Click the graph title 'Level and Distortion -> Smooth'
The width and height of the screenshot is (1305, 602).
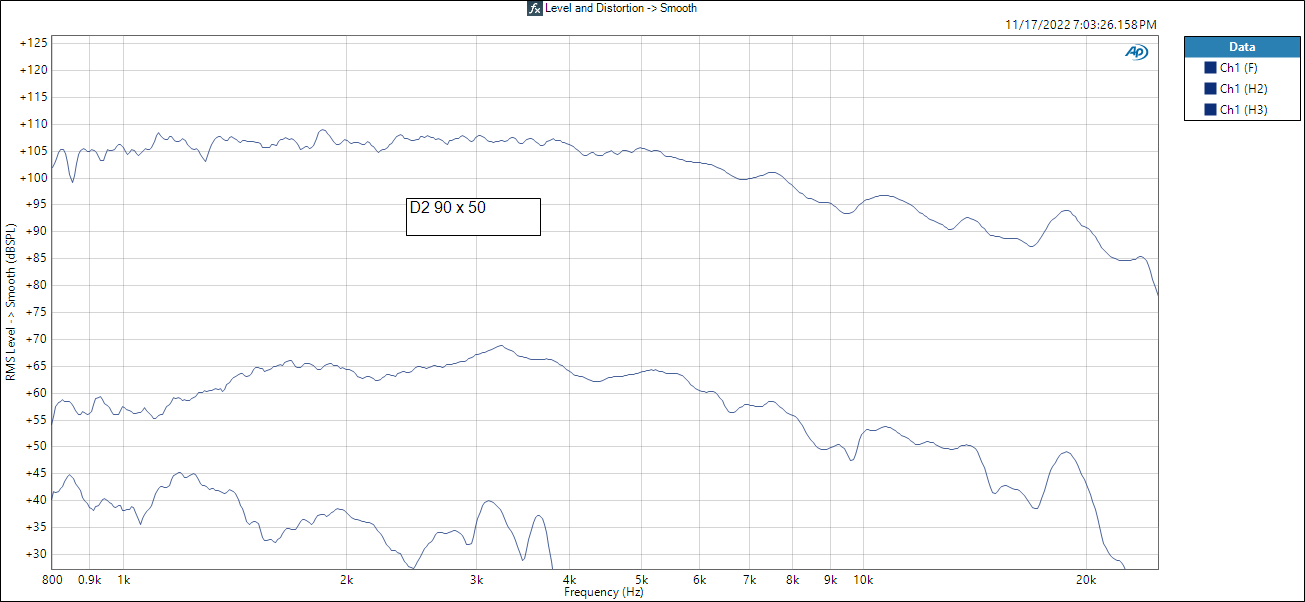coord(621,8)
